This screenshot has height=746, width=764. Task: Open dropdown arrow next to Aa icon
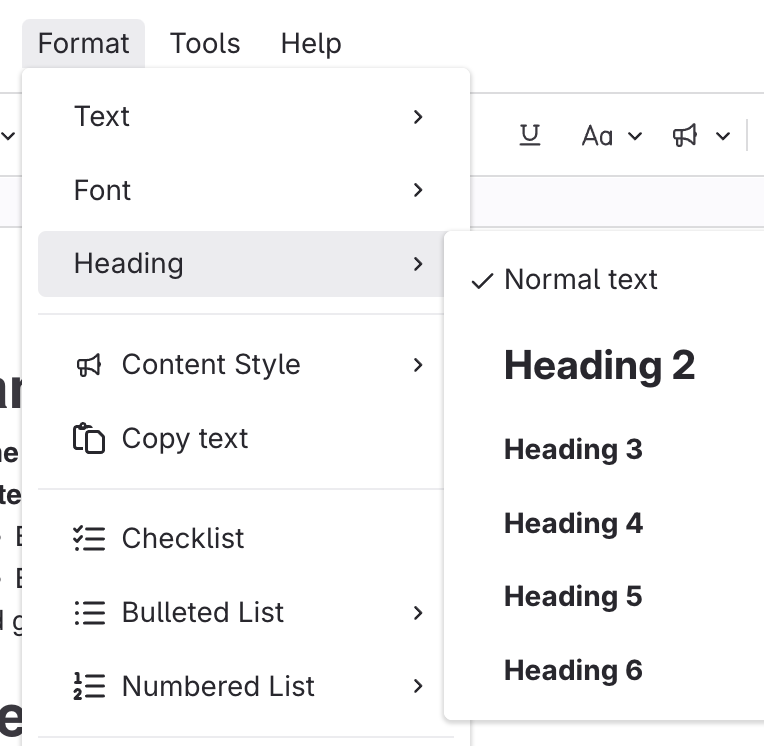[635, 136]
